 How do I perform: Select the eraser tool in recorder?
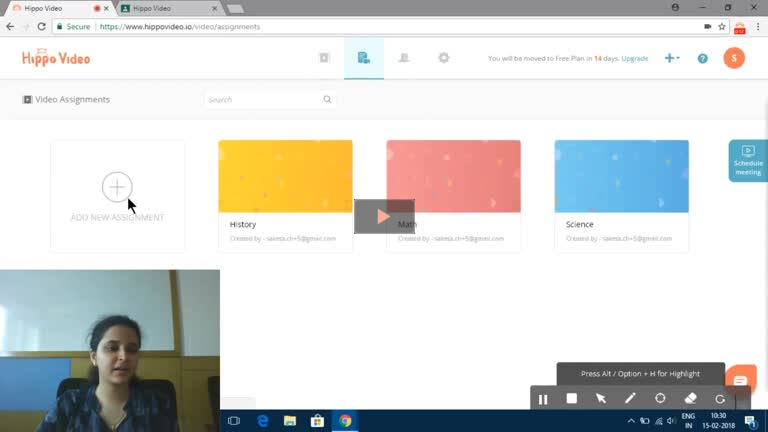690,399
